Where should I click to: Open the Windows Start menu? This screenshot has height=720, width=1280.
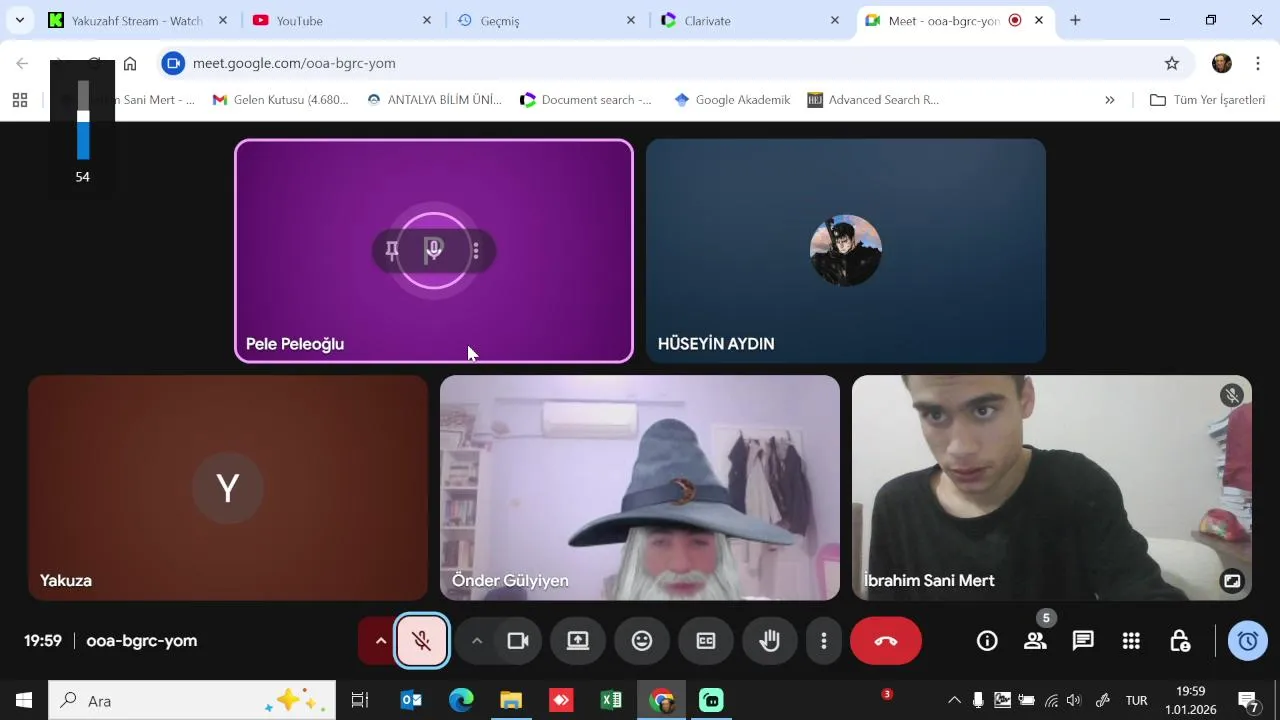click(x=24, y=700)
